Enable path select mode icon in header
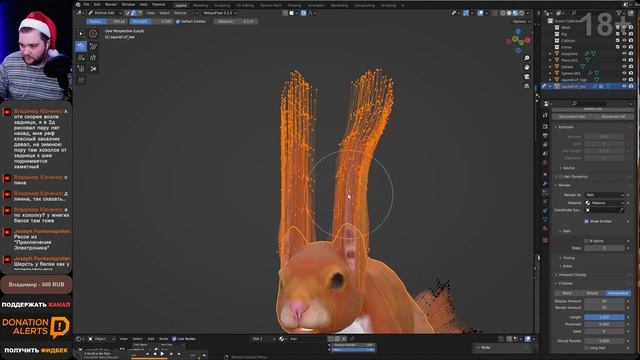Screen dimensions: 640x360 point(127,13)
